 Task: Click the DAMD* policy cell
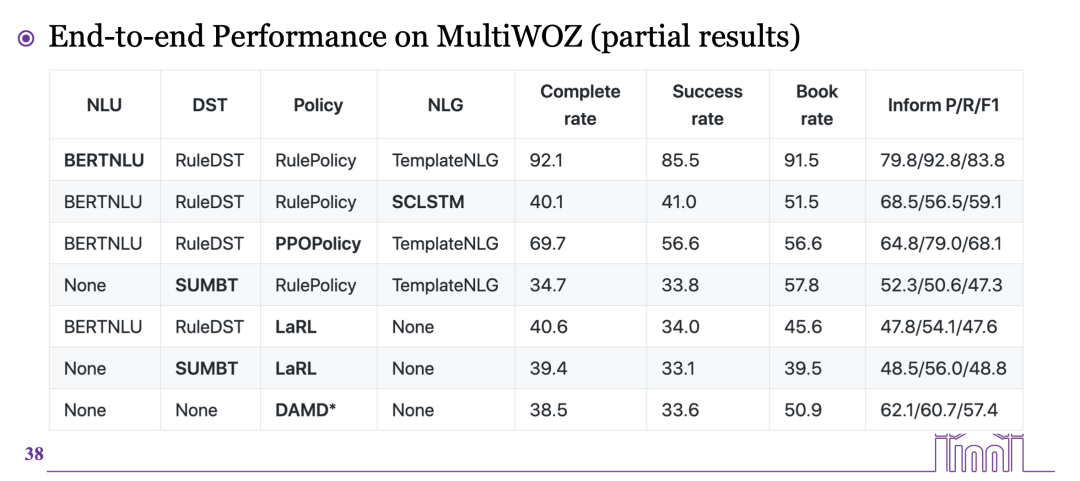(x=305, y=410)
